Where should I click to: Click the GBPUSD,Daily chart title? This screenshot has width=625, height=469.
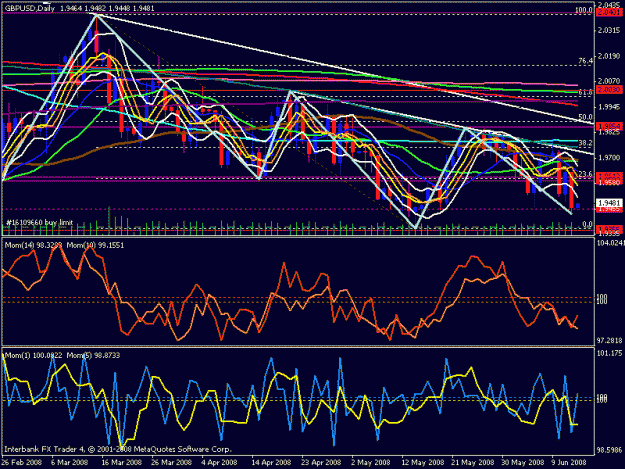pos(29,8)
